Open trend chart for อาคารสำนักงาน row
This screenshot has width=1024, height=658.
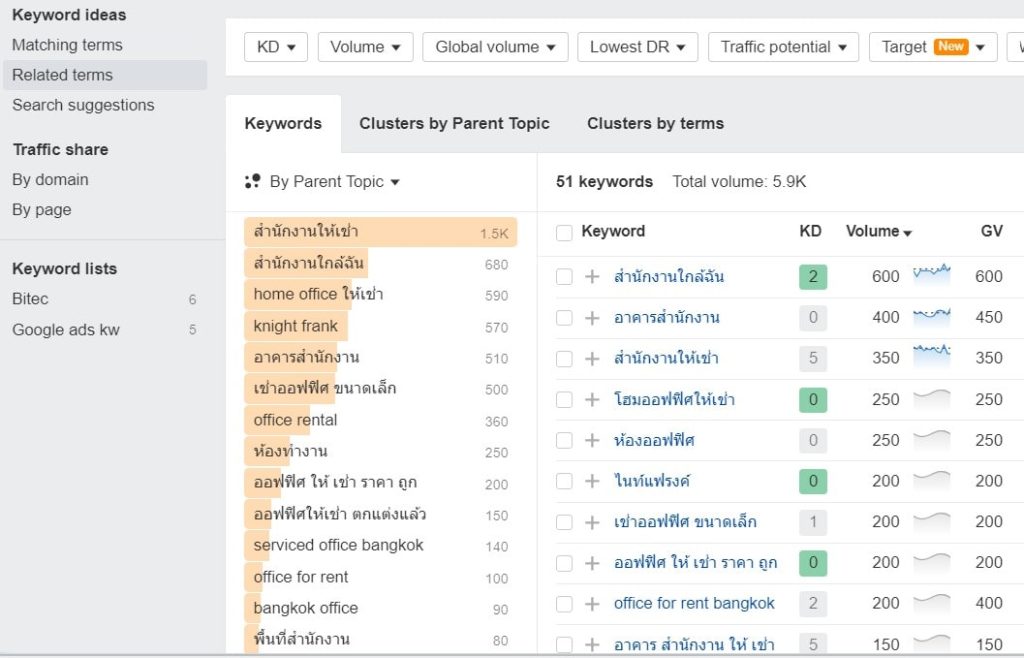coord(931,317)
